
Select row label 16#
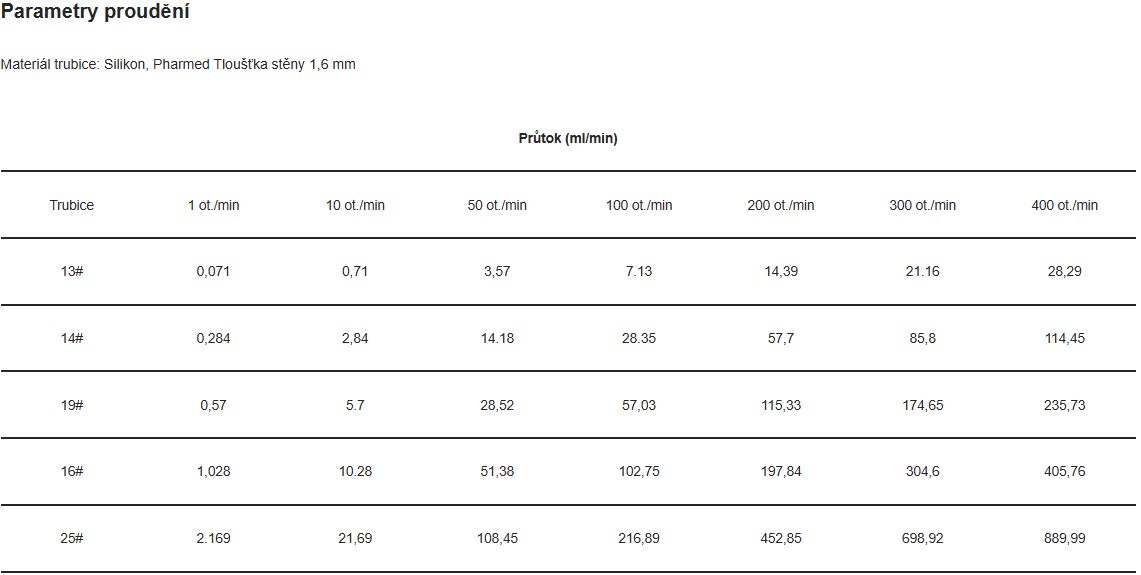tap(71, 472)
